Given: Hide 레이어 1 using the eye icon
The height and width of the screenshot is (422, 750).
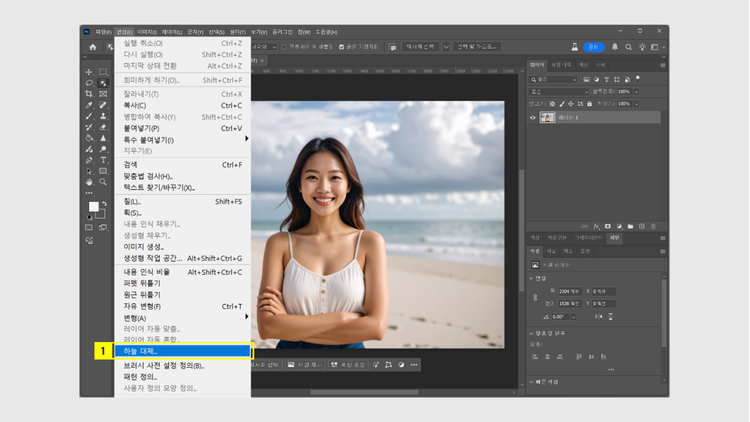Looking at the screenshot, I should pos(533,117).
